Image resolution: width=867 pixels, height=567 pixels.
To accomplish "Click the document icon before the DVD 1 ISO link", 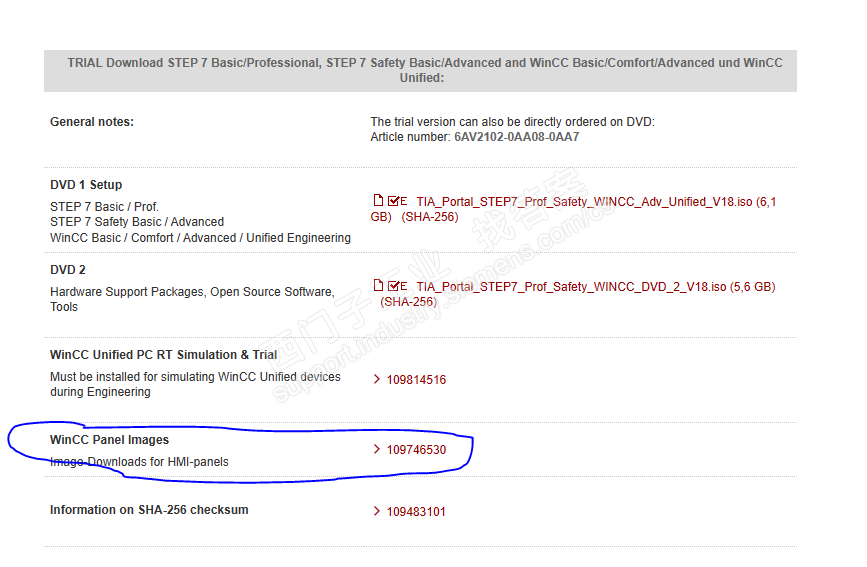I will (378, 200).
